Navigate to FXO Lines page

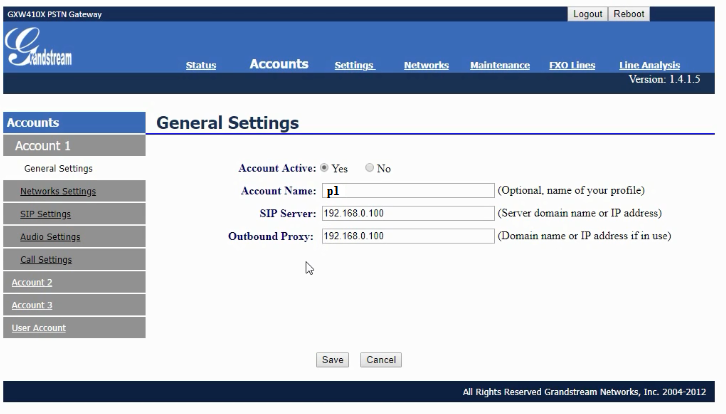572,66
